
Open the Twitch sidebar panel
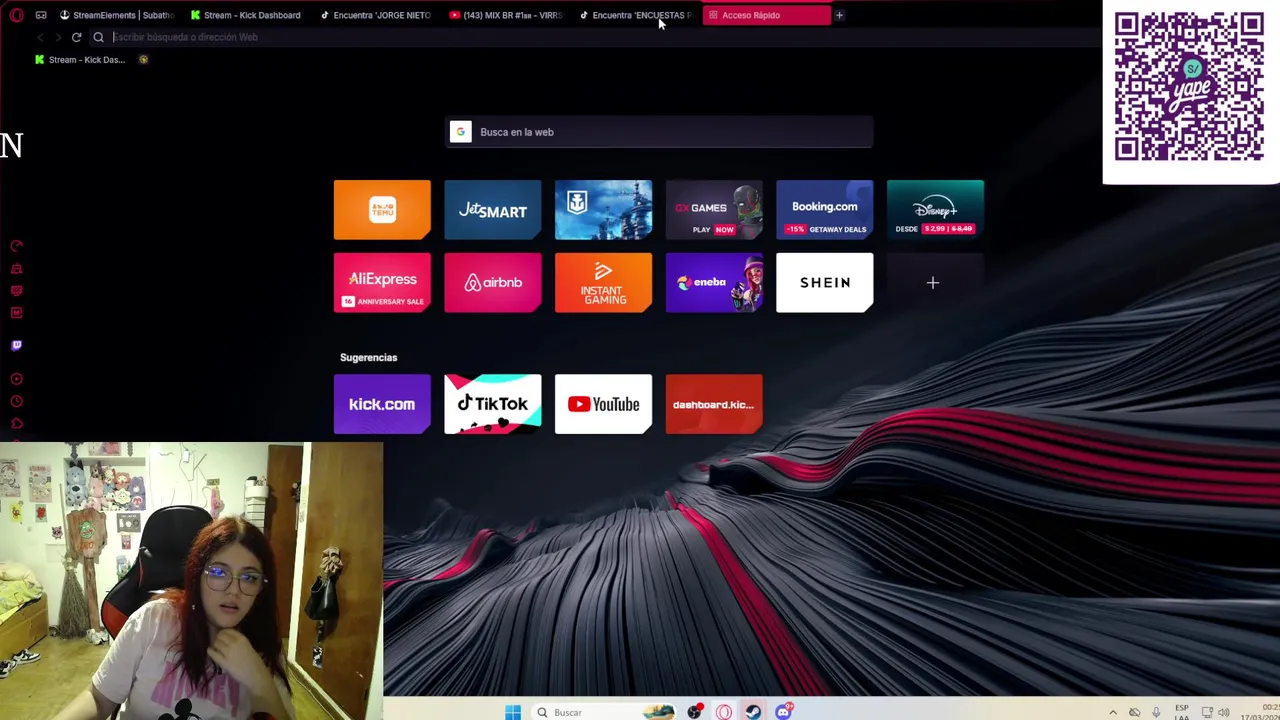click(x=16, y=345)
